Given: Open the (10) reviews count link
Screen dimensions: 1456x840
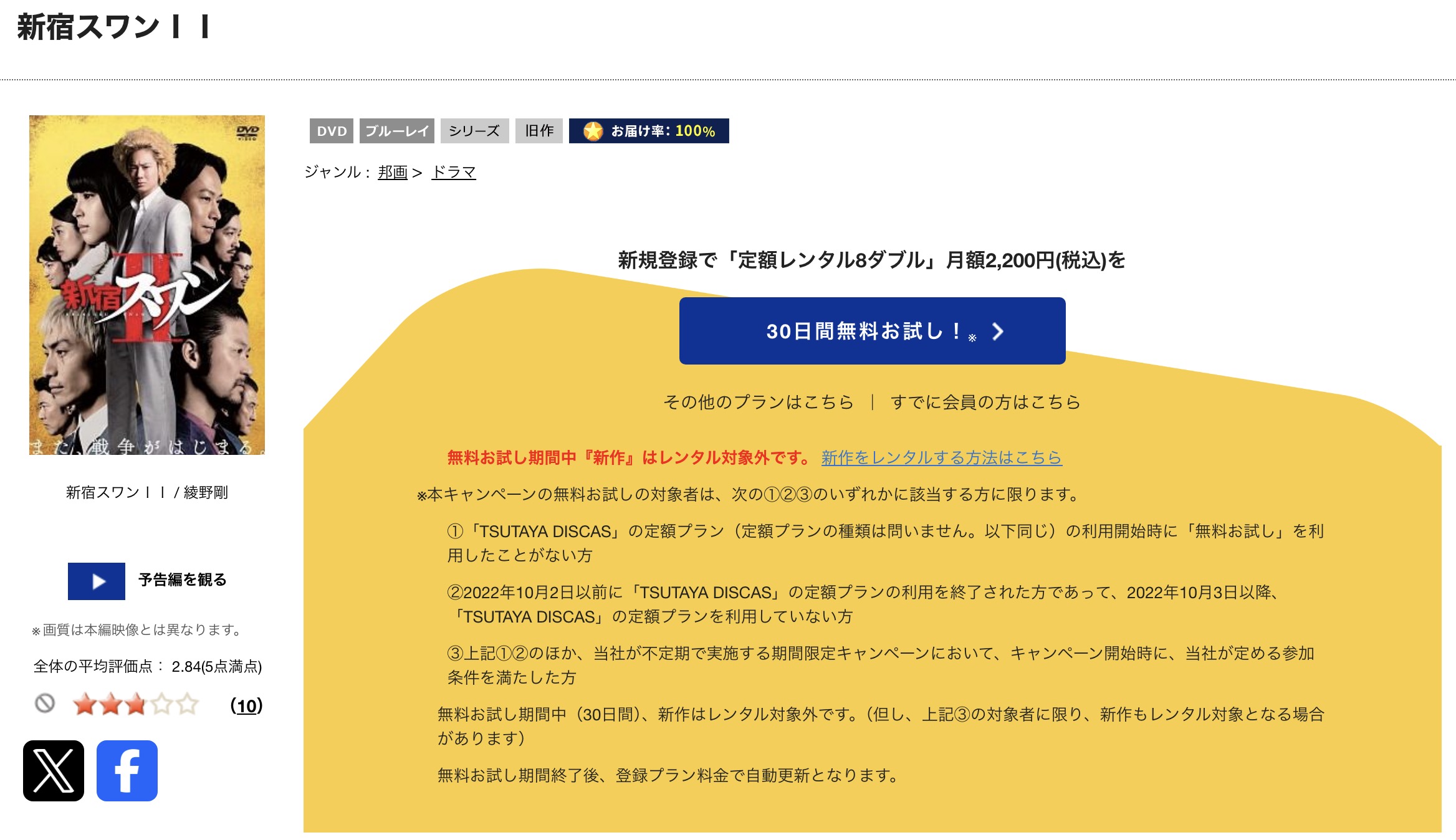Looking at the screenshot, I should (247, 705).
